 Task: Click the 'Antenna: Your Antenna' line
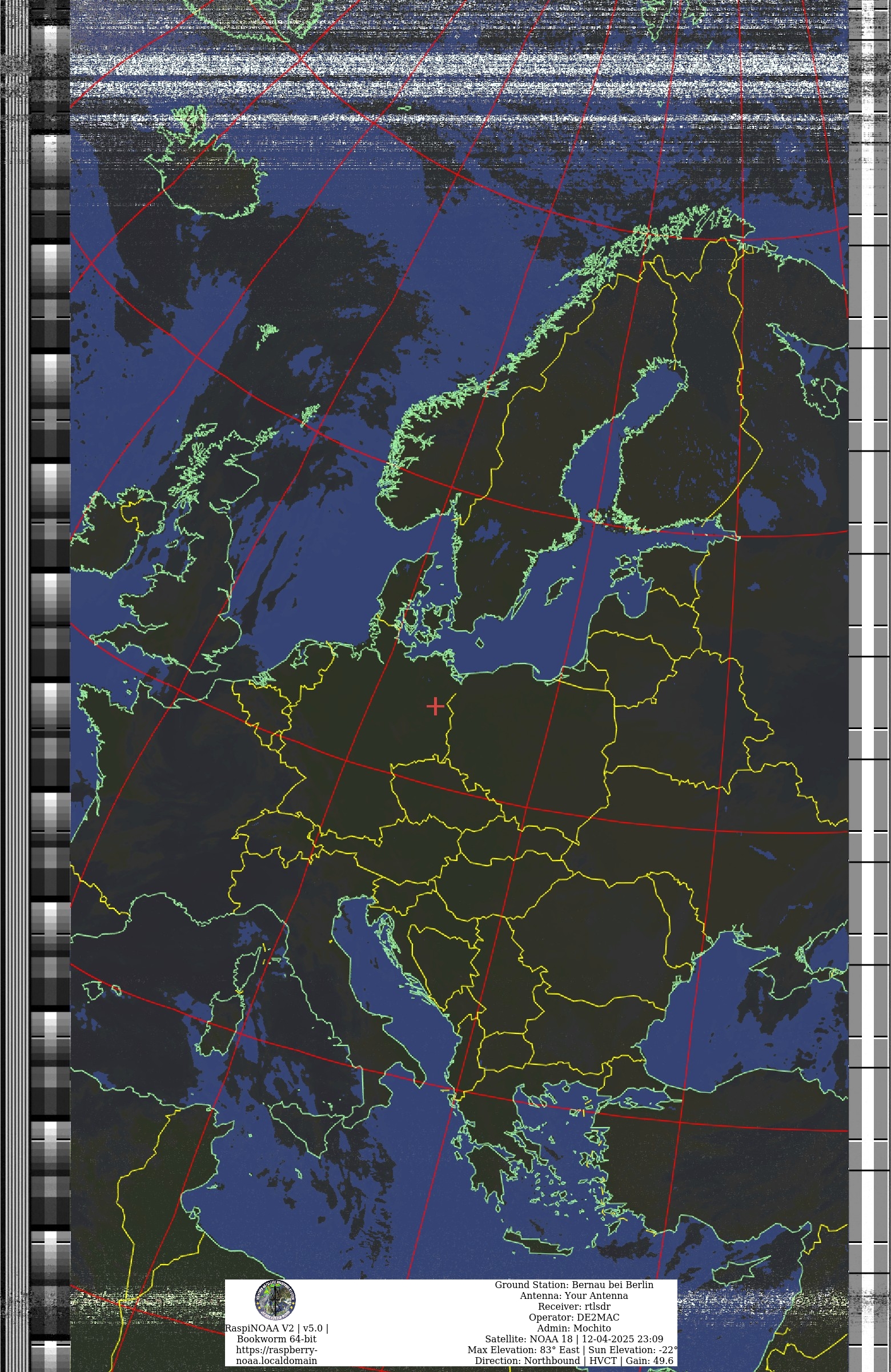pos(574,1296)
